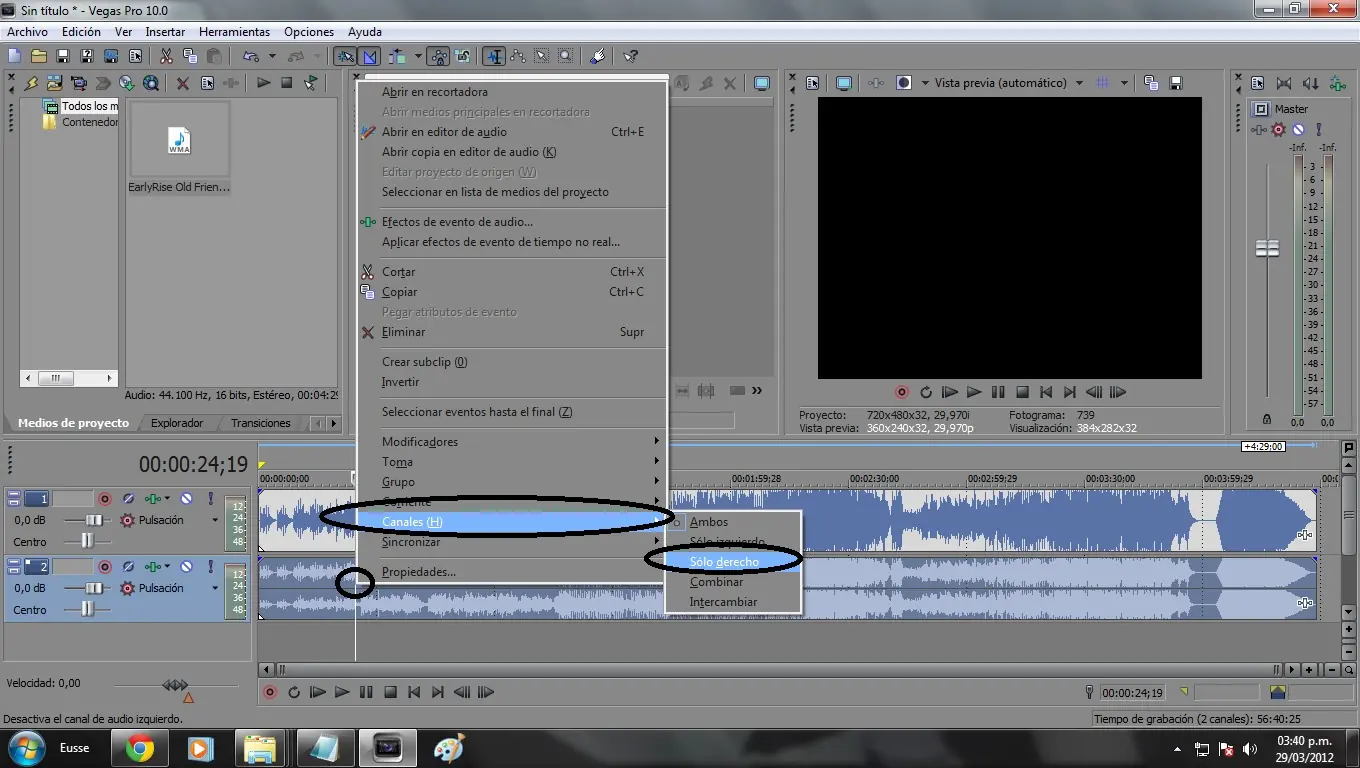Stop media preview in Project Media toolbar
This screenshot has width=1360, height=768.
[x=287, y=83]
